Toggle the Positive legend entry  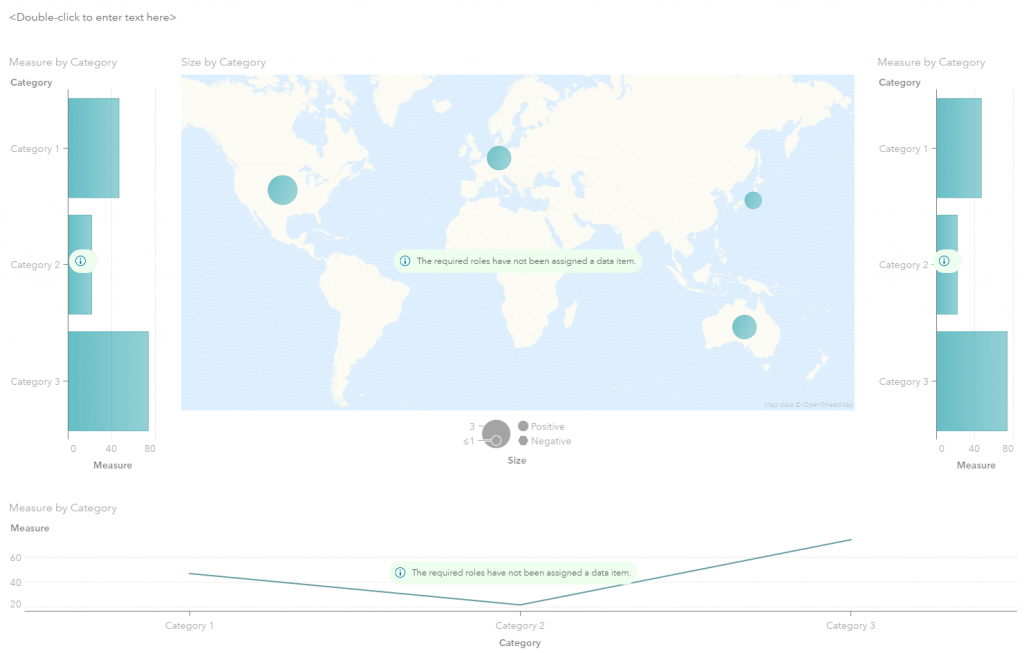[x=541, y=426]
